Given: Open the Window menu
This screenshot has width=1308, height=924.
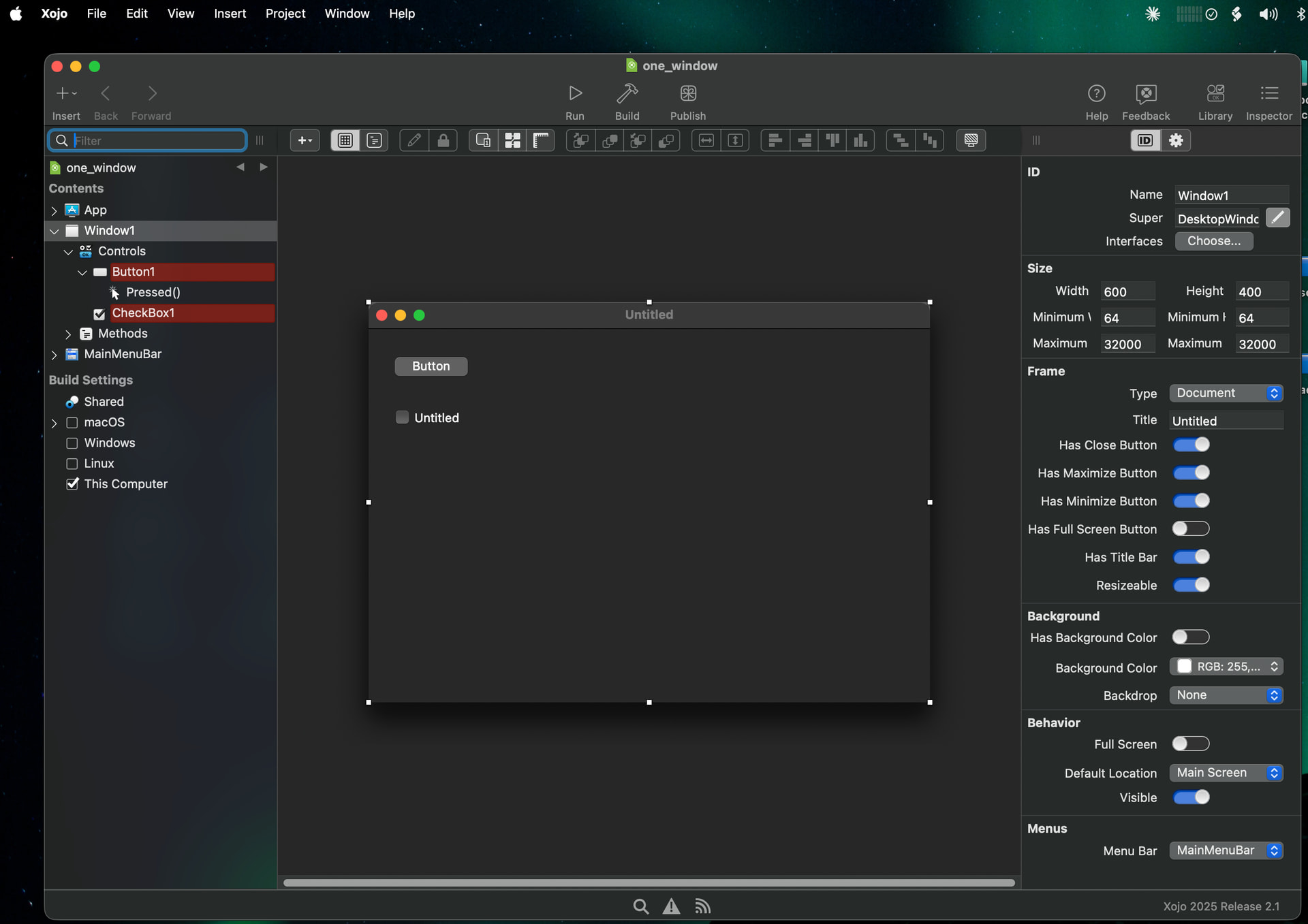Looking at the screenshot, I should [x=347, y=14].
